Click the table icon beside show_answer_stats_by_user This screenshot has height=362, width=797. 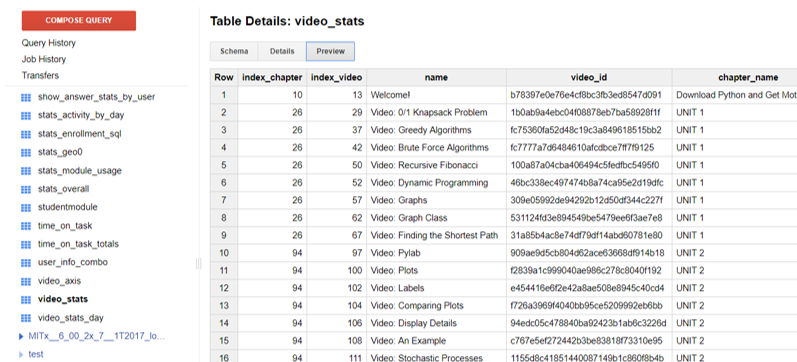click(26, 97)
